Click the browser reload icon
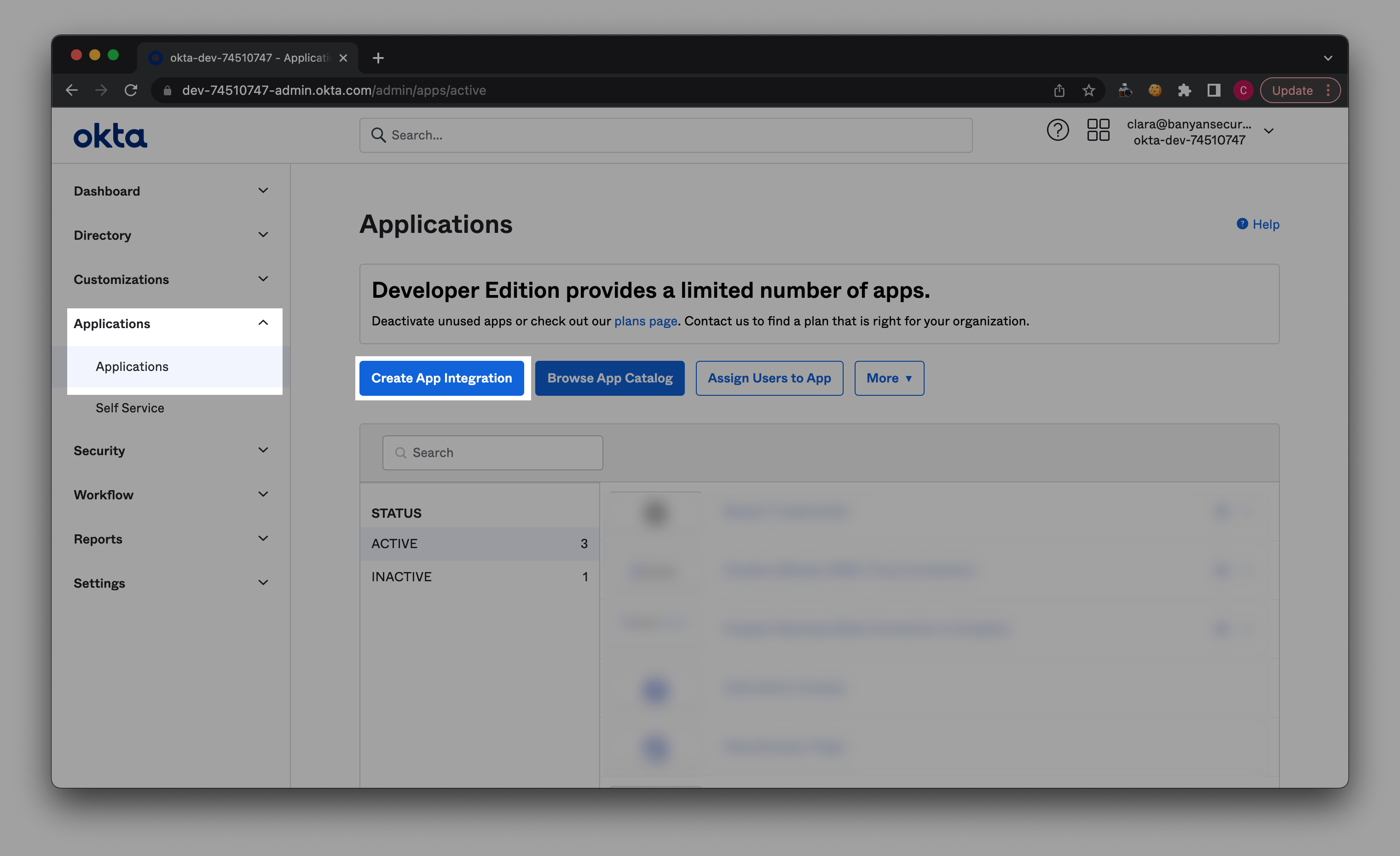Viewport: 1400px width, 856px height. pos(131,90)
